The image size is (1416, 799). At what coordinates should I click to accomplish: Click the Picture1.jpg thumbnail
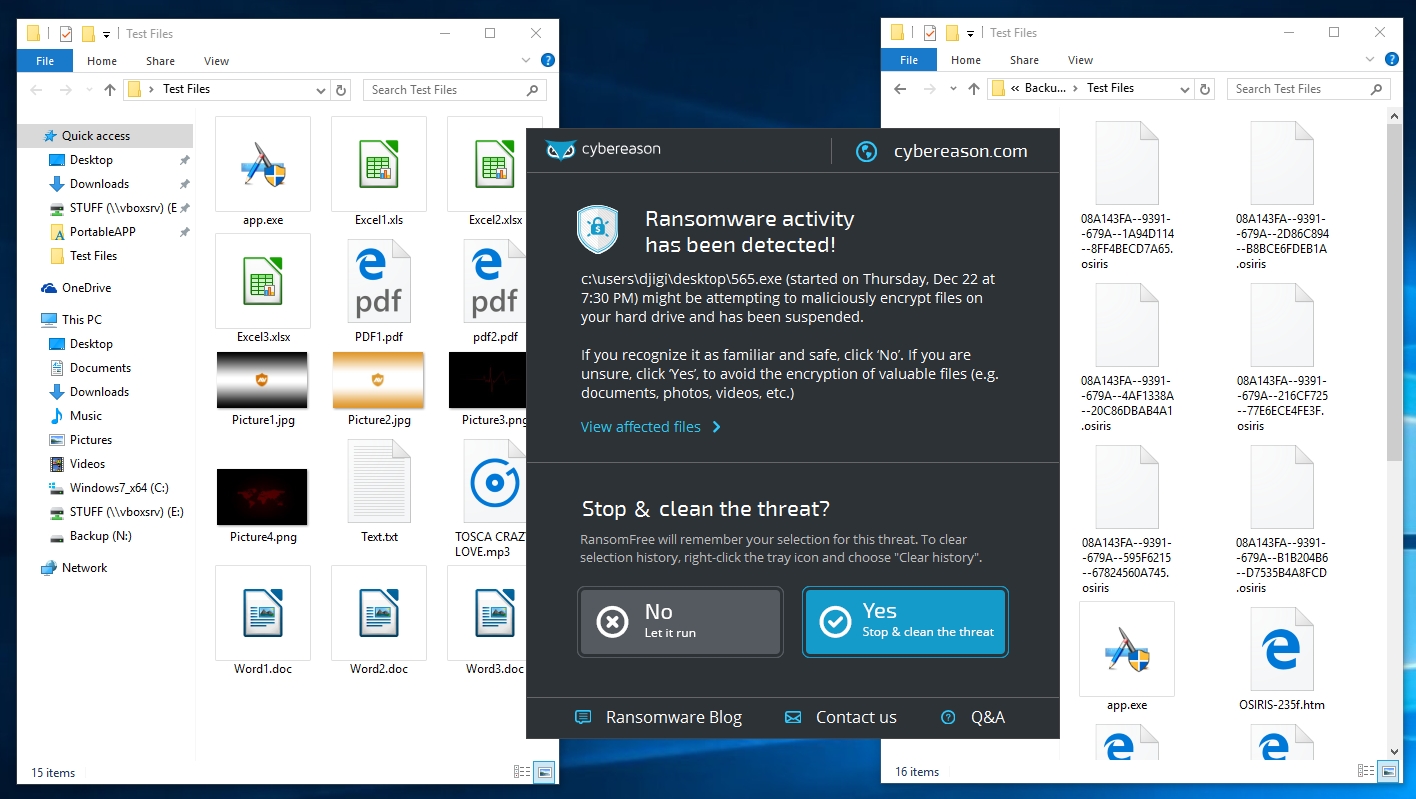click(x=262, y=380)
